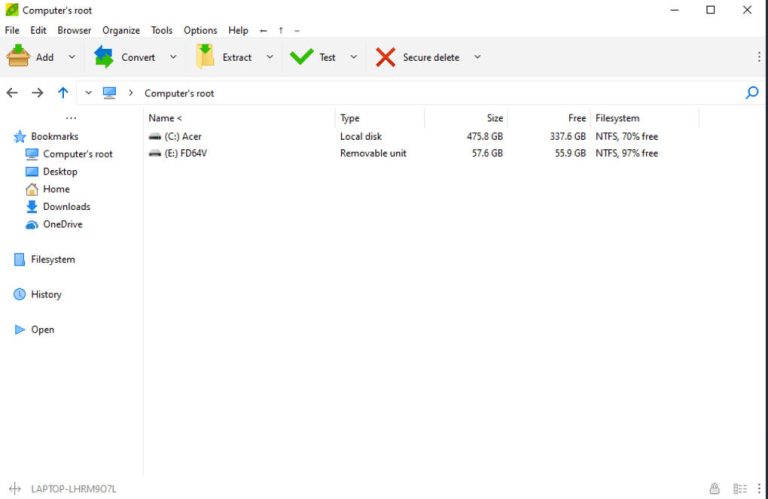The image size is (768, 499).
Task: Select Computer's root in Bookmarks tree
Action: coord(78,154)
